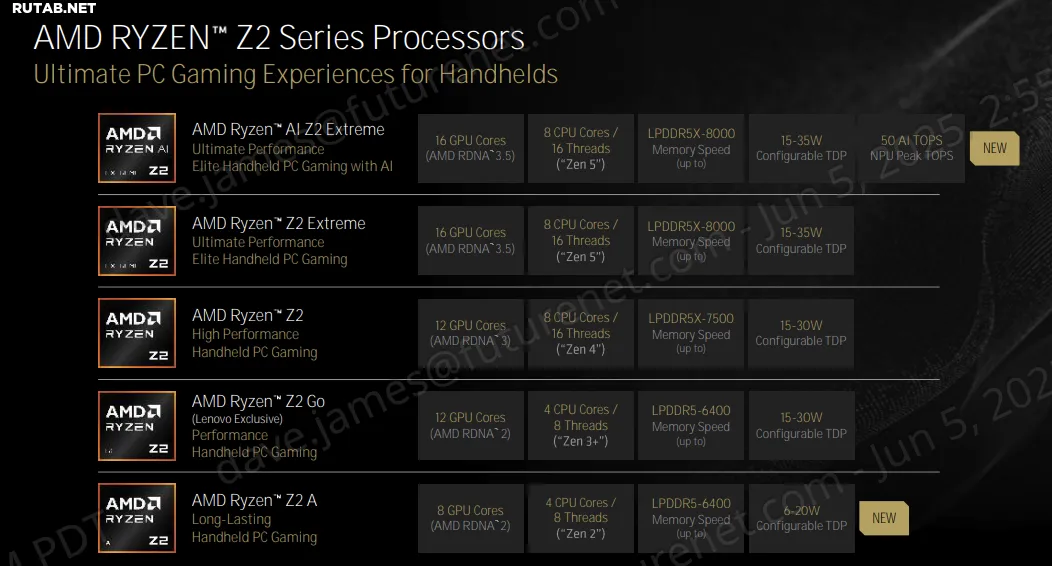
Task: Click the Z2 Series Processors main heading
Action: [279, 37]
